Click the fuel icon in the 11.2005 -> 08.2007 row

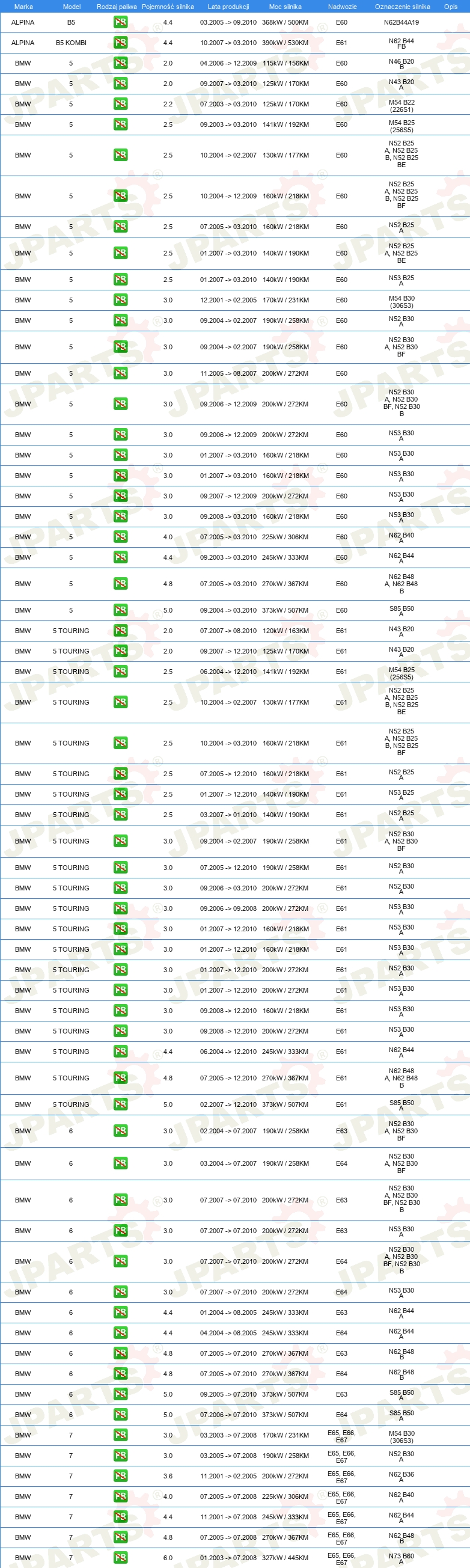tap(121, 373)
